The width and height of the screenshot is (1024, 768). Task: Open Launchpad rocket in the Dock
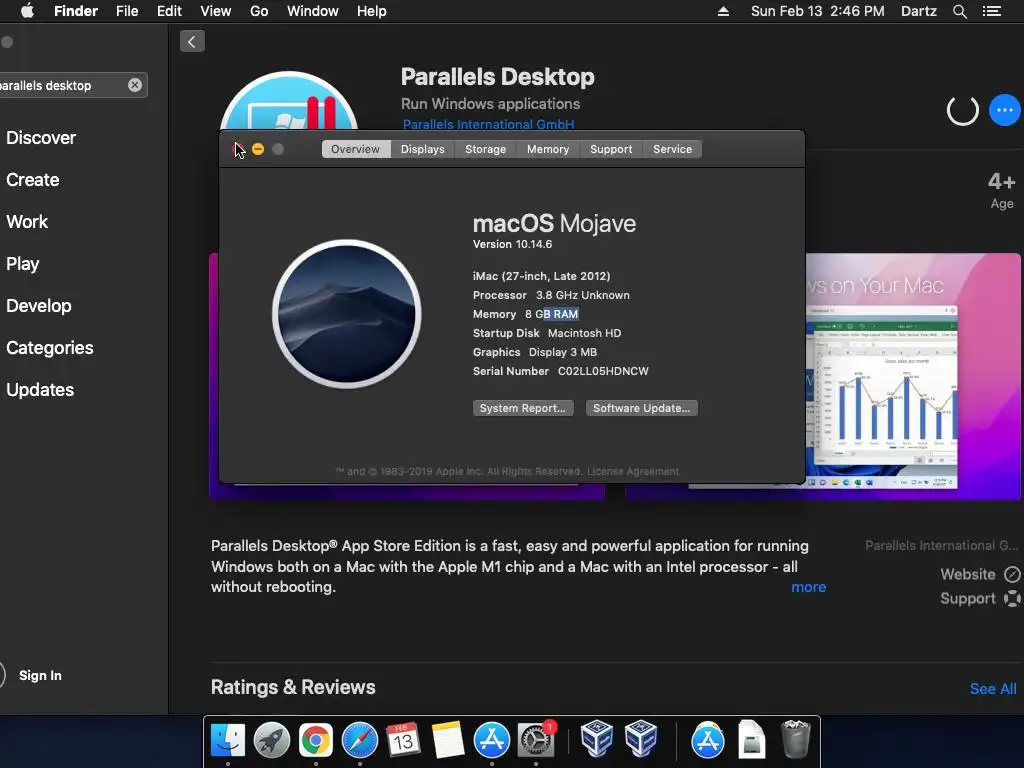(x=272, y=740)
